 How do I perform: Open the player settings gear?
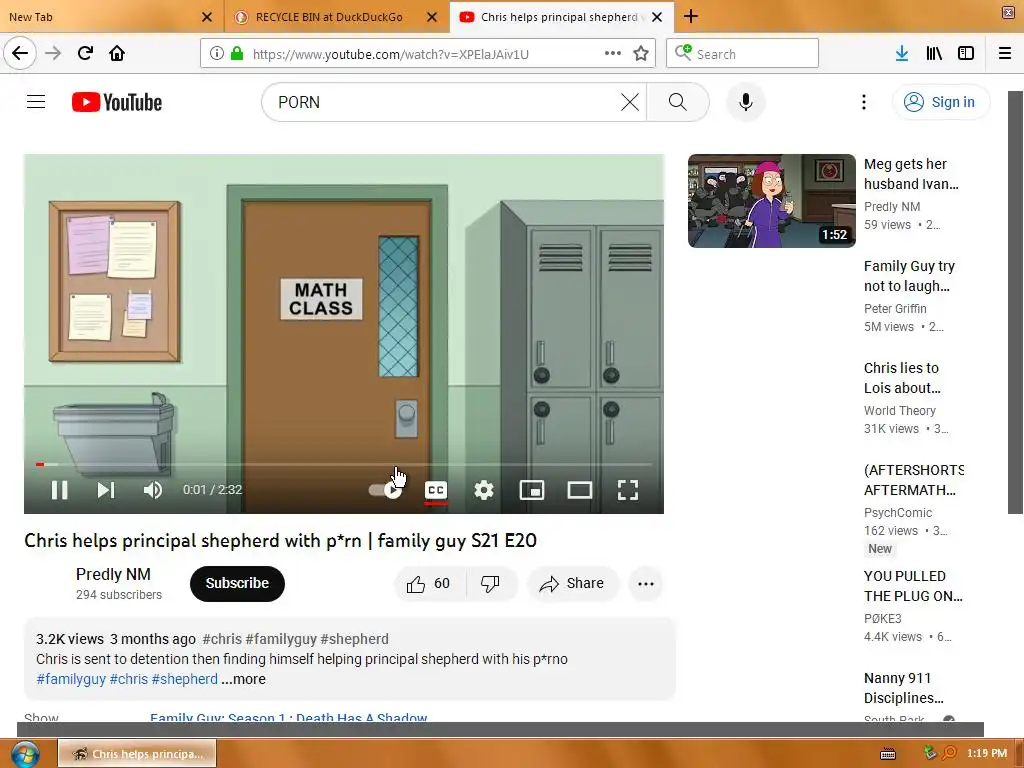483,490
